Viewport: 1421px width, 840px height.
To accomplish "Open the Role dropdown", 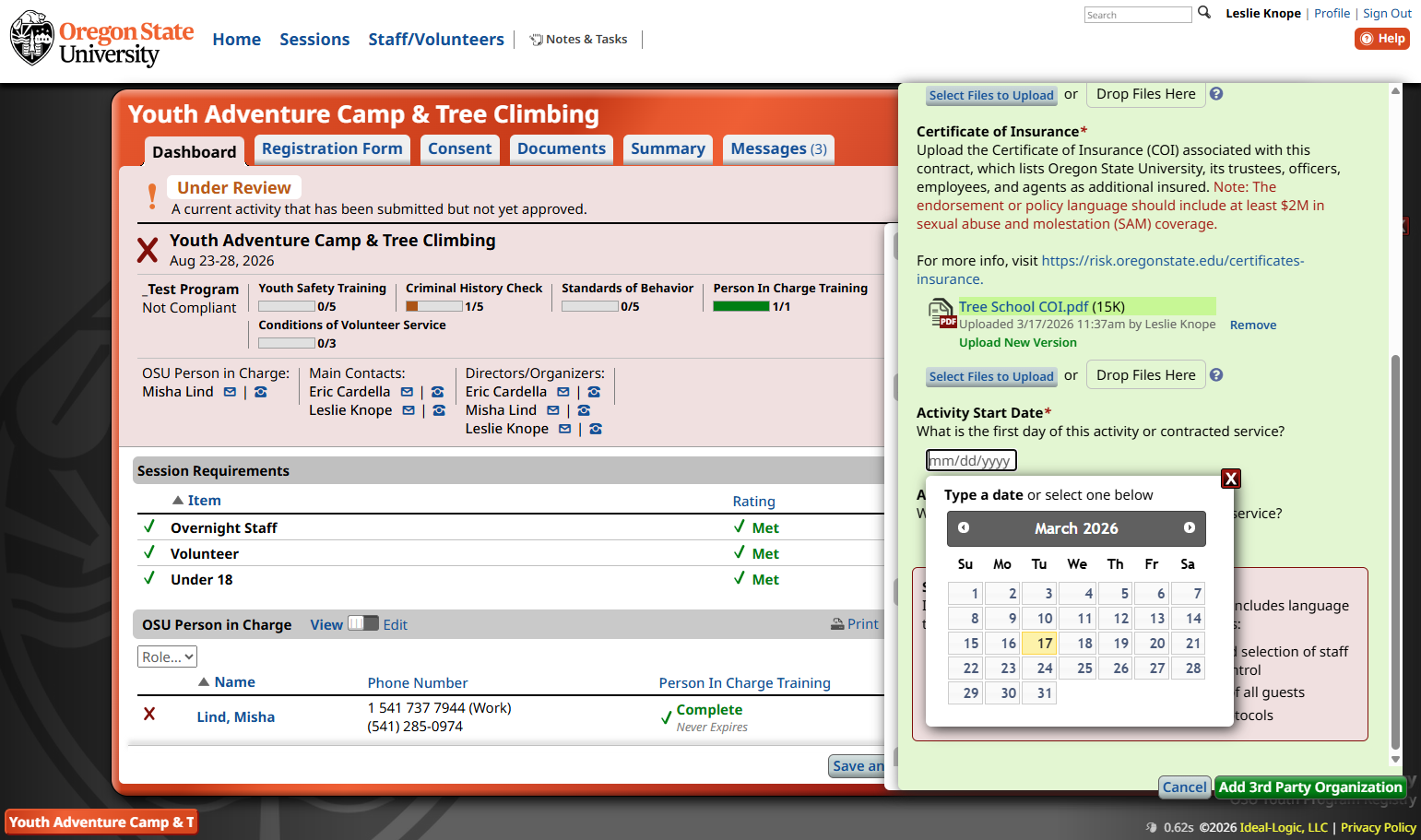I will 168,657.
